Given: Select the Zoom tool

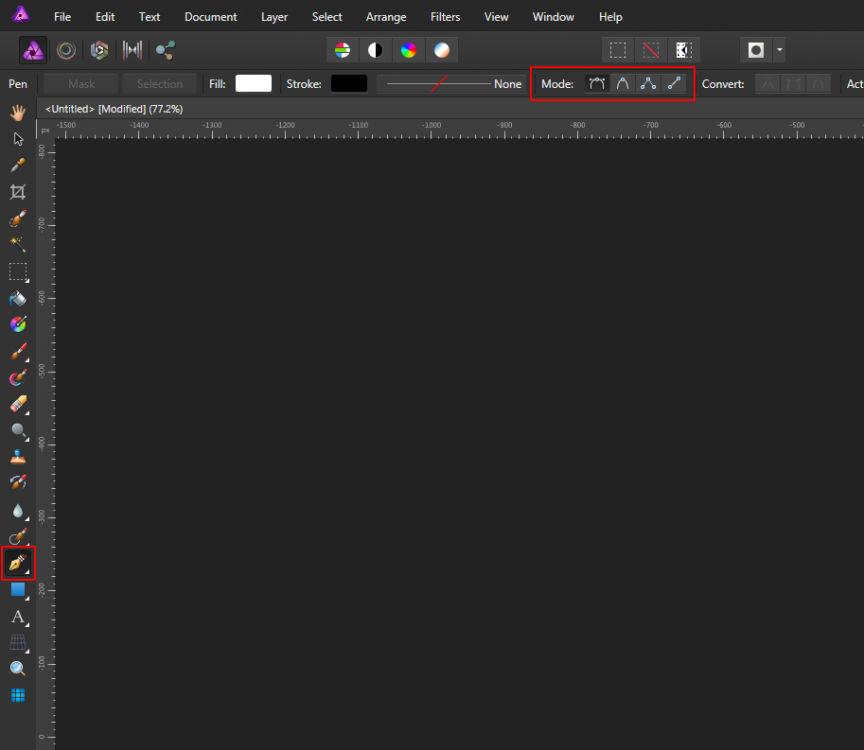Looking at the screenshot, I should click(x=18, y=668).
